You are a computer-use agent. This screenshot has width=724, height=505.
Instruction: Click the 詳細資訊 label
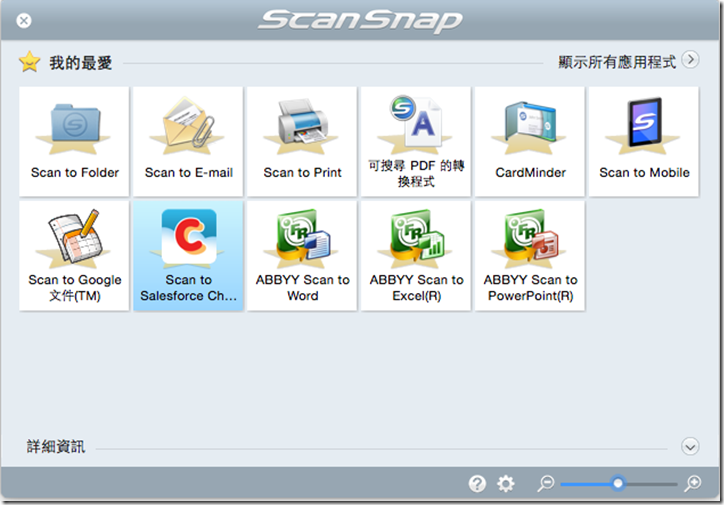pyautogui.click(x=56, y=447)
